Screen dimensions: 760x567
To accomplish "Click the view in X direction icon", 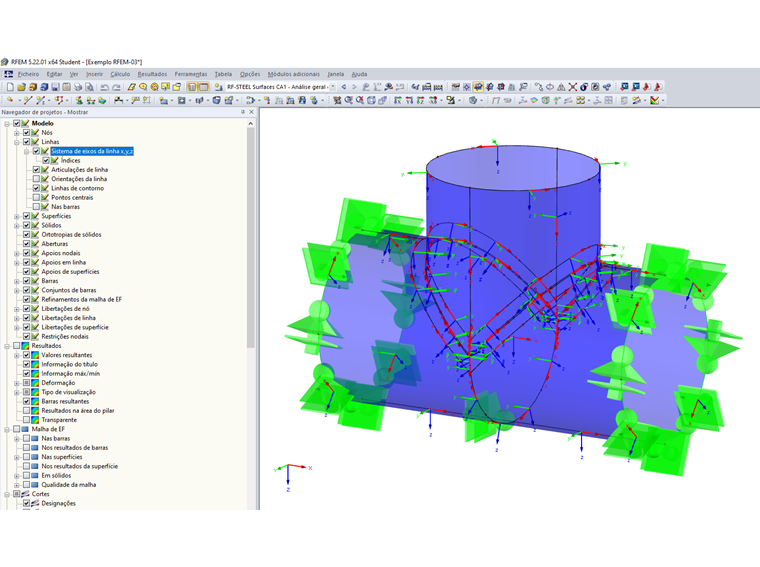I will click(x=397, y=100).
